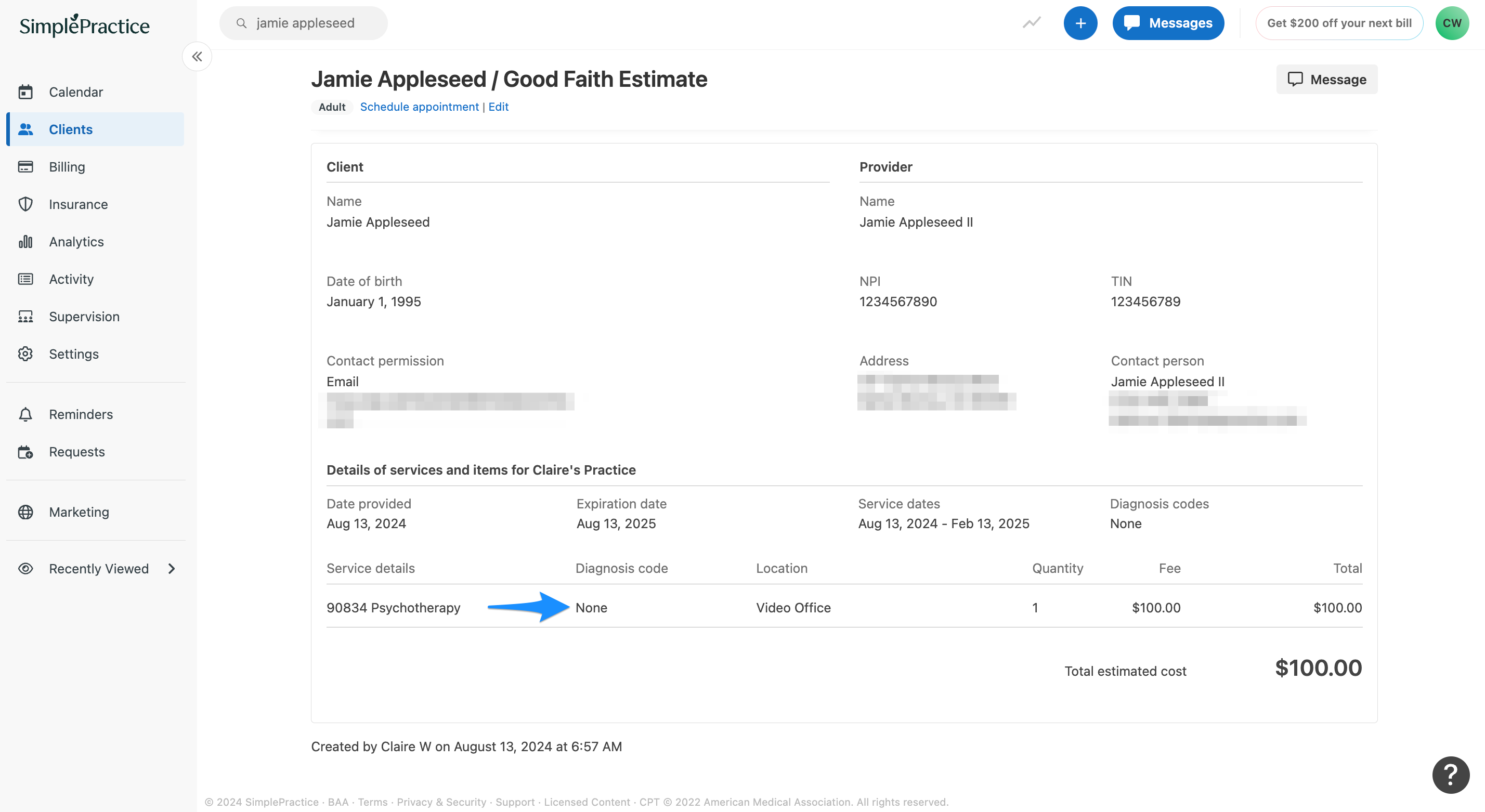The width and height of the screenshot is (1485, 812).
Task: Click the Message button for the client
Action: [x=1326, y=79]
